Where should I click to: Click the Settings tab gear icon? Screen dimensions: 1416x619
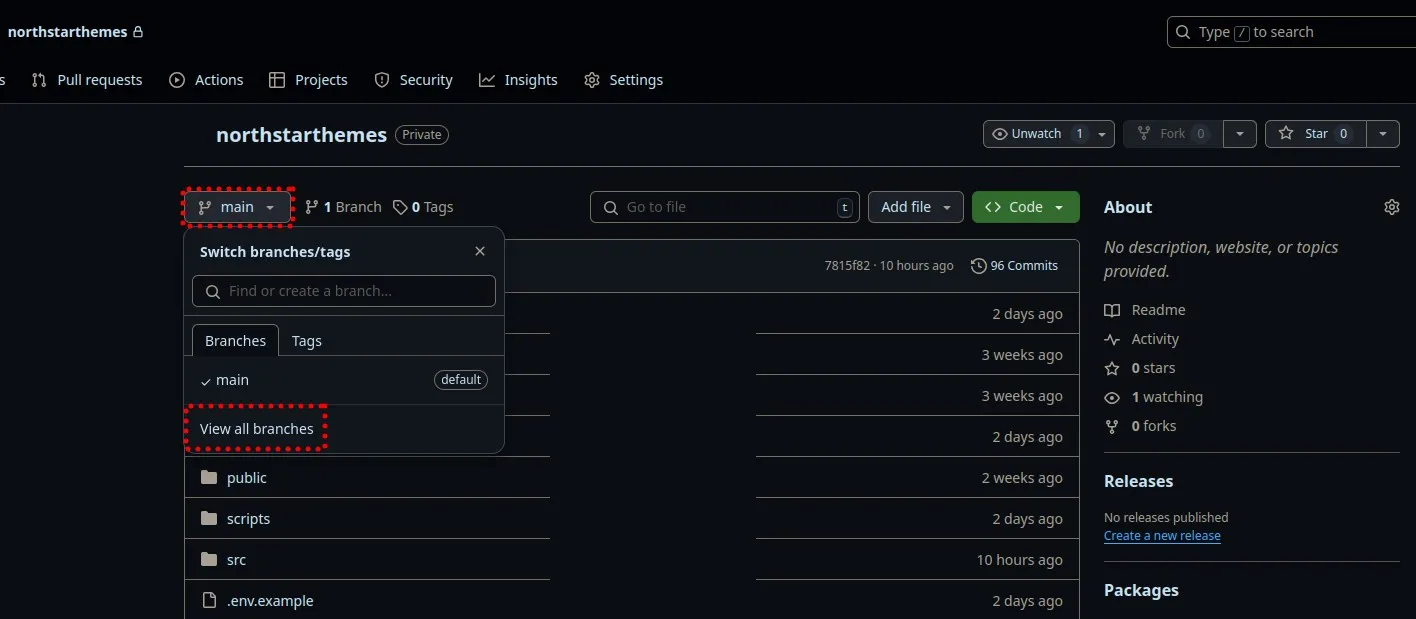coord(591,80)
